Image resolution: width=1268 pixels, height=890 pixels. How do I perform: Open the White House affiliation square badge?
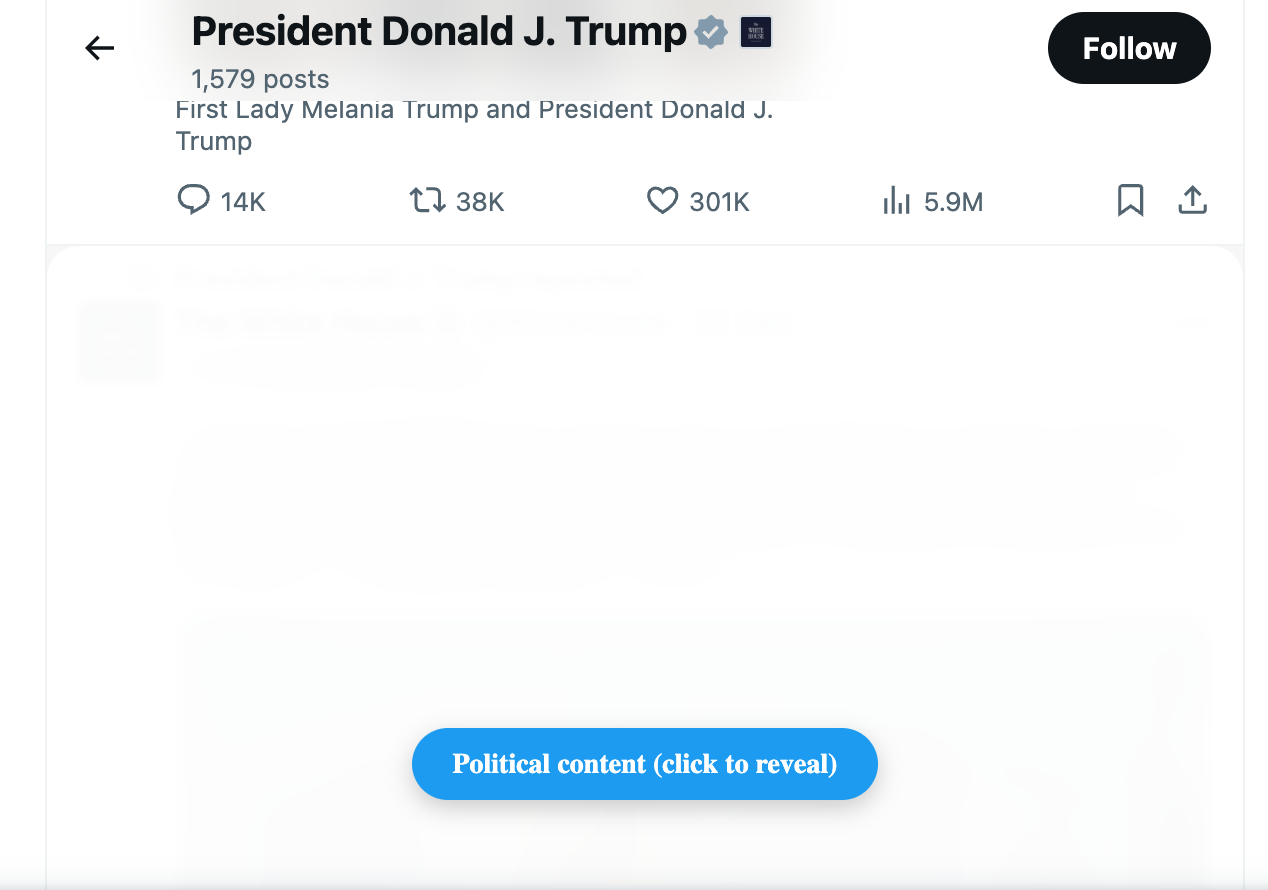(x=756, y=32)
